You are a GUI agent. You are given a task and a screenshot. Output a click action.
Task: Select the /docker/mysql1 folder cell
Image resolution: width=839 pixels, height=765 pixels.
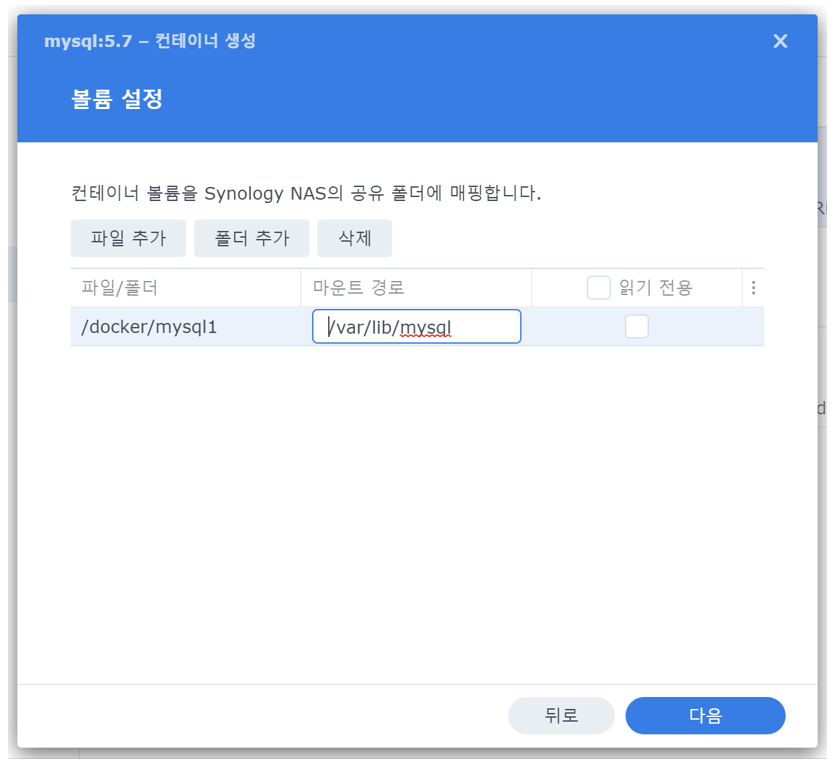[x=186, y=327]
